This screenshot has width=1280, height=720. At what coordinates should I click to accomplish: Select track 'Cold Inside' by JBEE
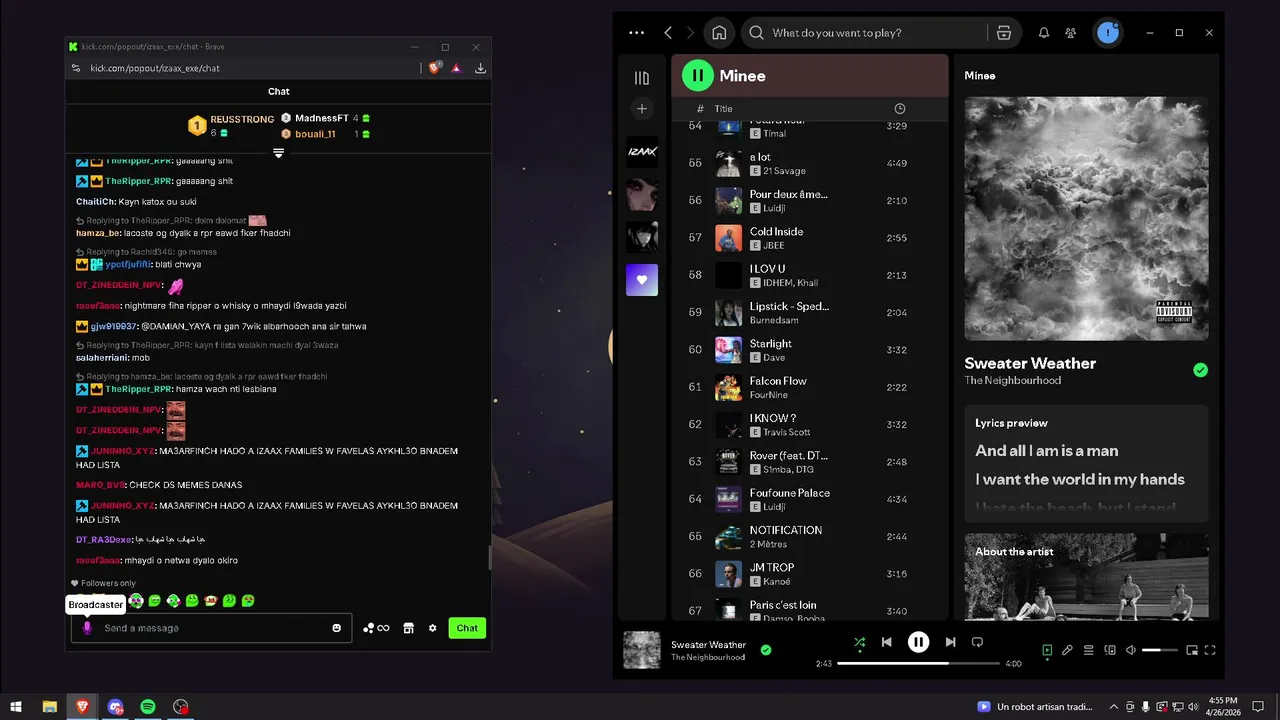(809, 238)
